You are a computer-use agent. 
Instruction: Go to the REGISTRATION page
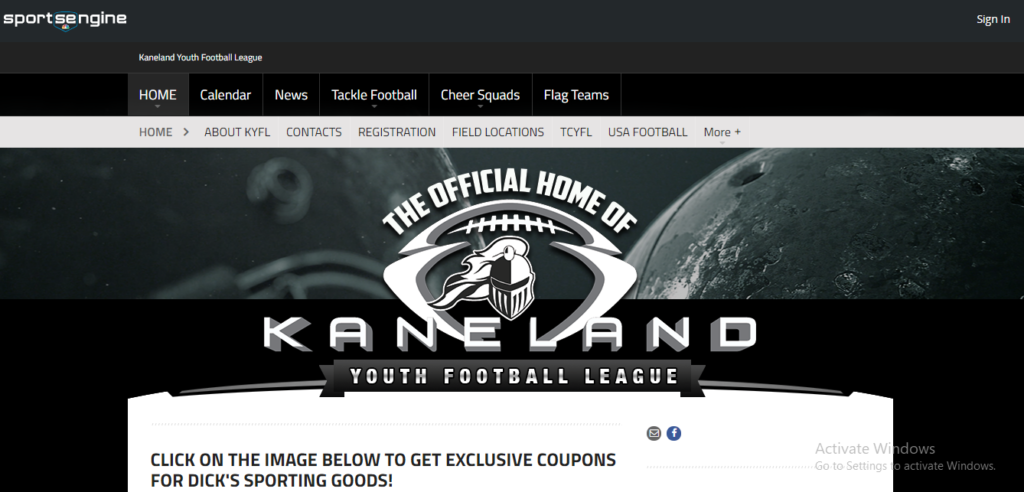point(396,132)
